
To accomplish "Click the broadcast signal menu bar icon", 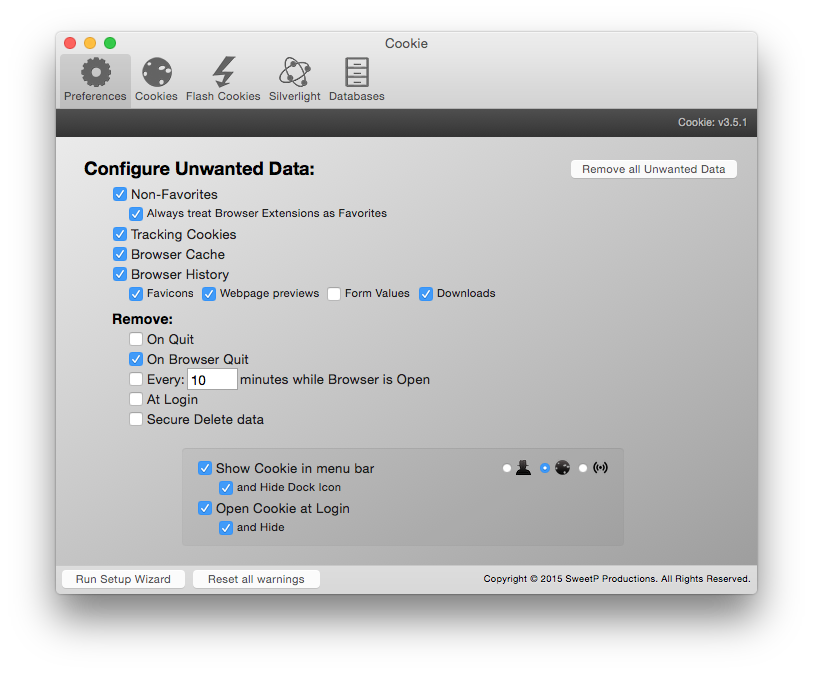I will coord(600,468).
